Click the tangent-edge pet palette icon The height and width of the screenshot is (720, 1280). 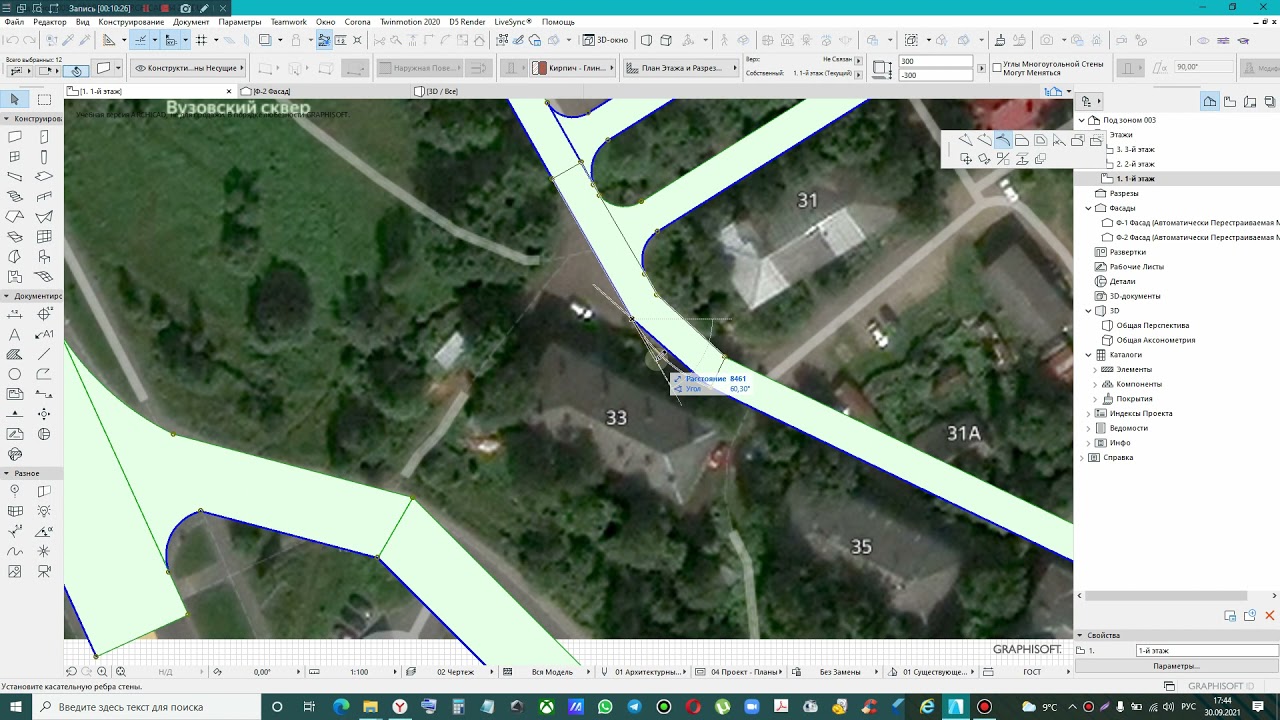click(1003, 141)
